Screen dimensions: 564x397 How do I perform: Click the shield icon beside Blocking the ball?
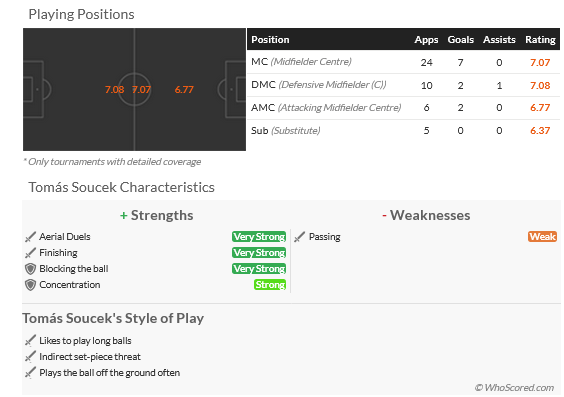coord(31,269)
